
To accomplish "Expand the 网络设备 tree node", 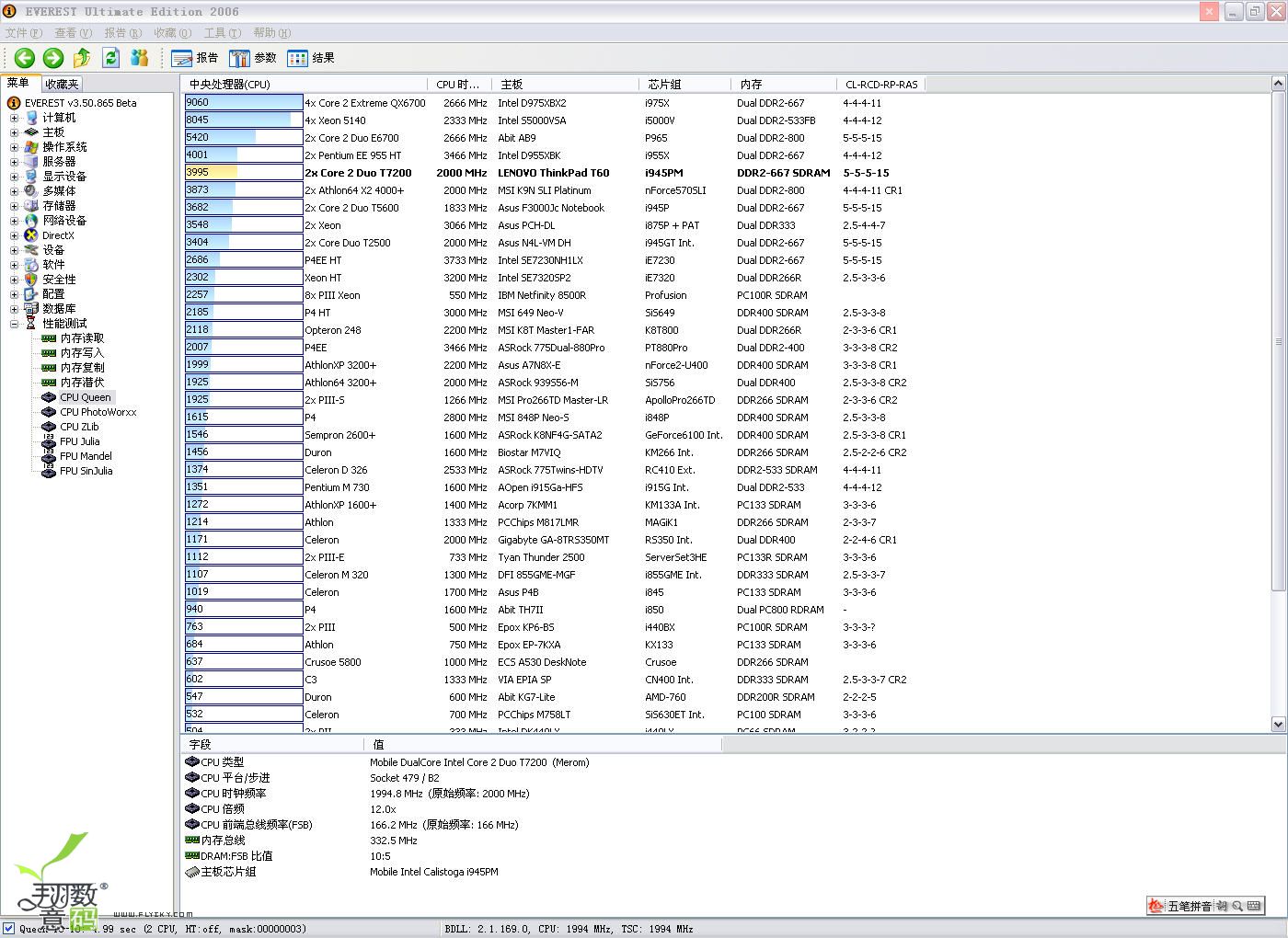I will 14,221.
